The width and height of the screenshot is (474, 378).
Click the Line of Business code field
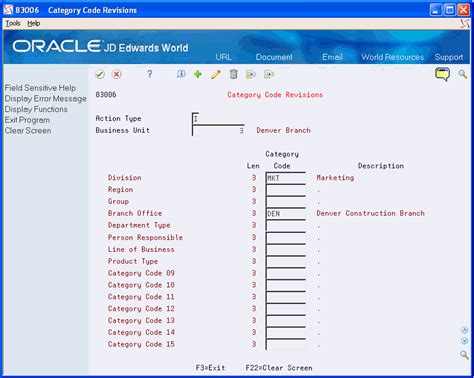(x=286, y=249)
